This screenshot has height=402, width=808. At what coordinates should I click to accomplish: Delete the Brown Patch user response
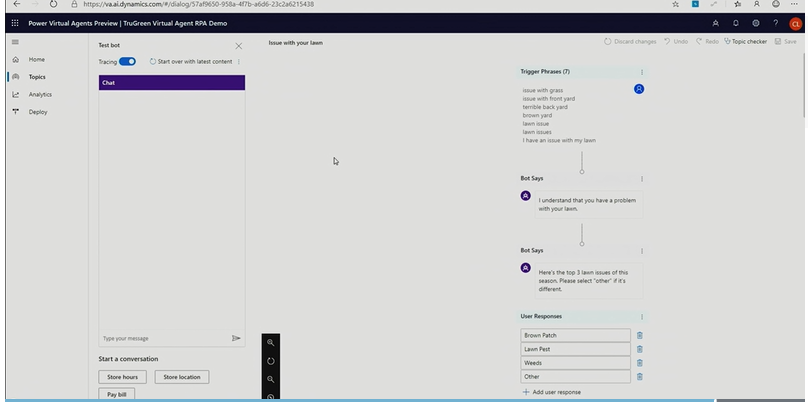[x=640, y=336]
